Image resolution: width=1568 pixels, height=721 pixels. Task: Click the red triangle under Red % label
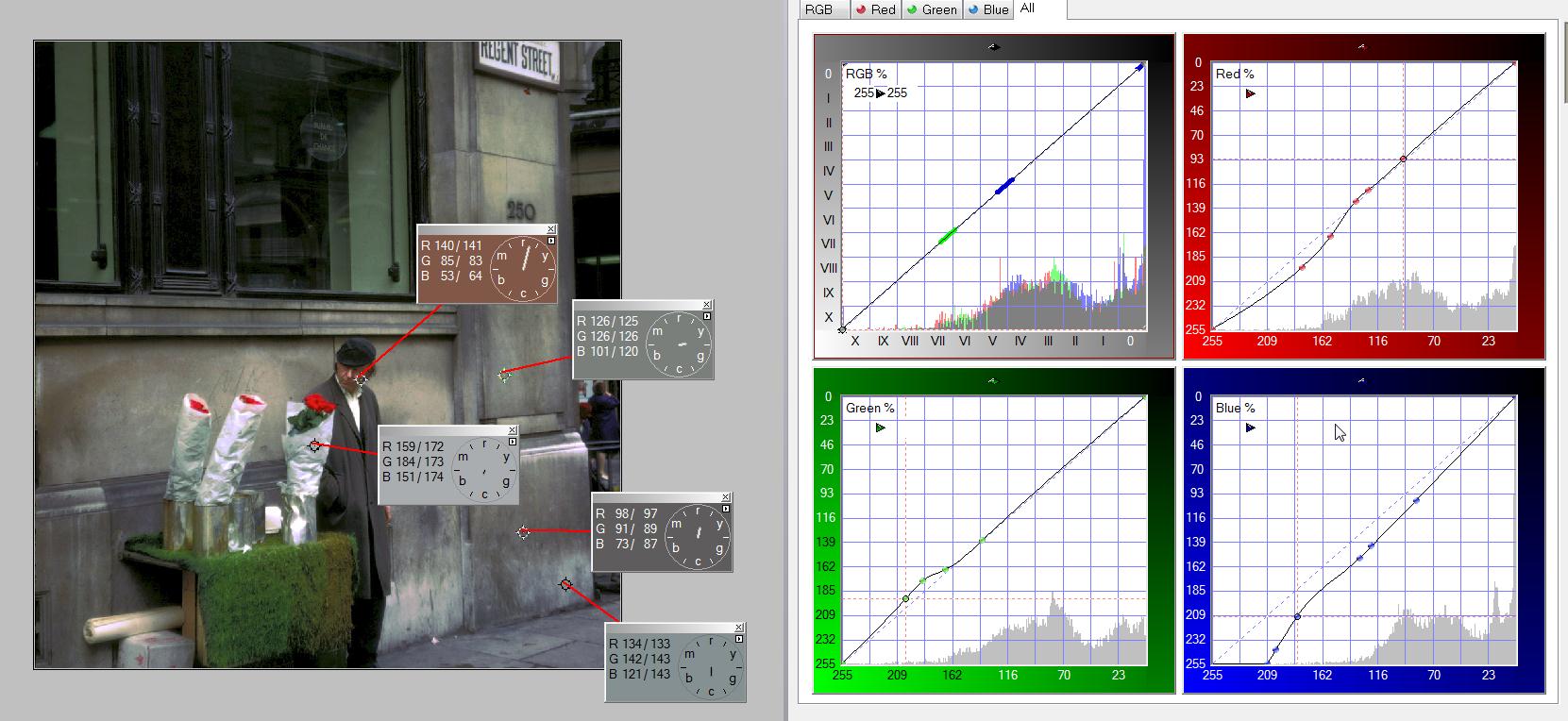pyautogui.click(x=1251, y=93)
